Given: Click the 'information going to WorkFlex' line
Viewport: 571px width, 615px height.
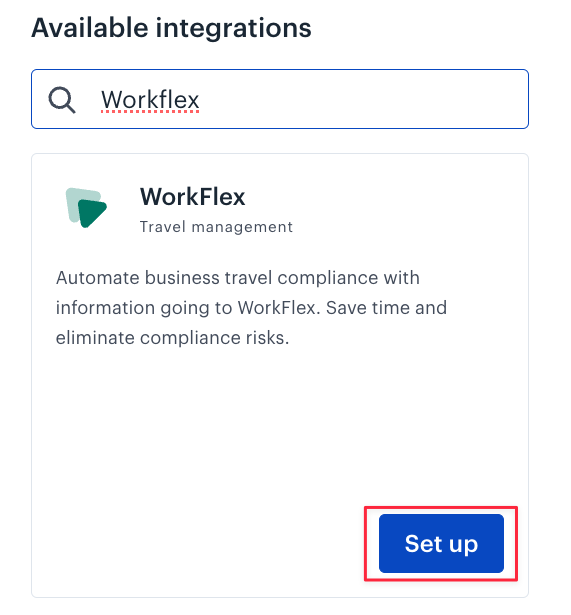Looking at the screenshot, I should pos(186,308).
